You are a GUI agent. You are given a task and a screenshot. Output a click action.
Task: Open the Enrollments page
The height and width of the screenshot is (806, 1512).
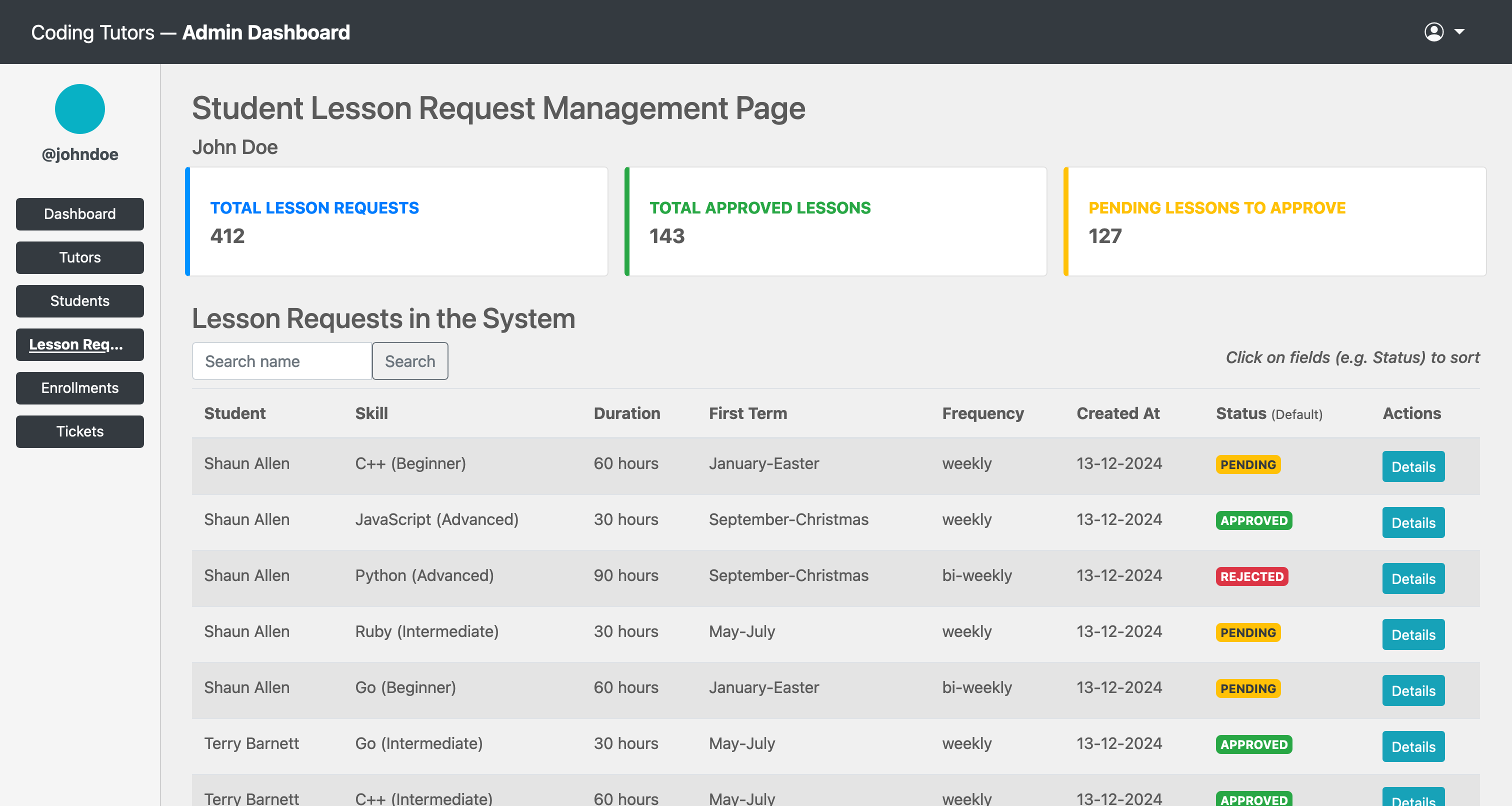click(80, 388)
